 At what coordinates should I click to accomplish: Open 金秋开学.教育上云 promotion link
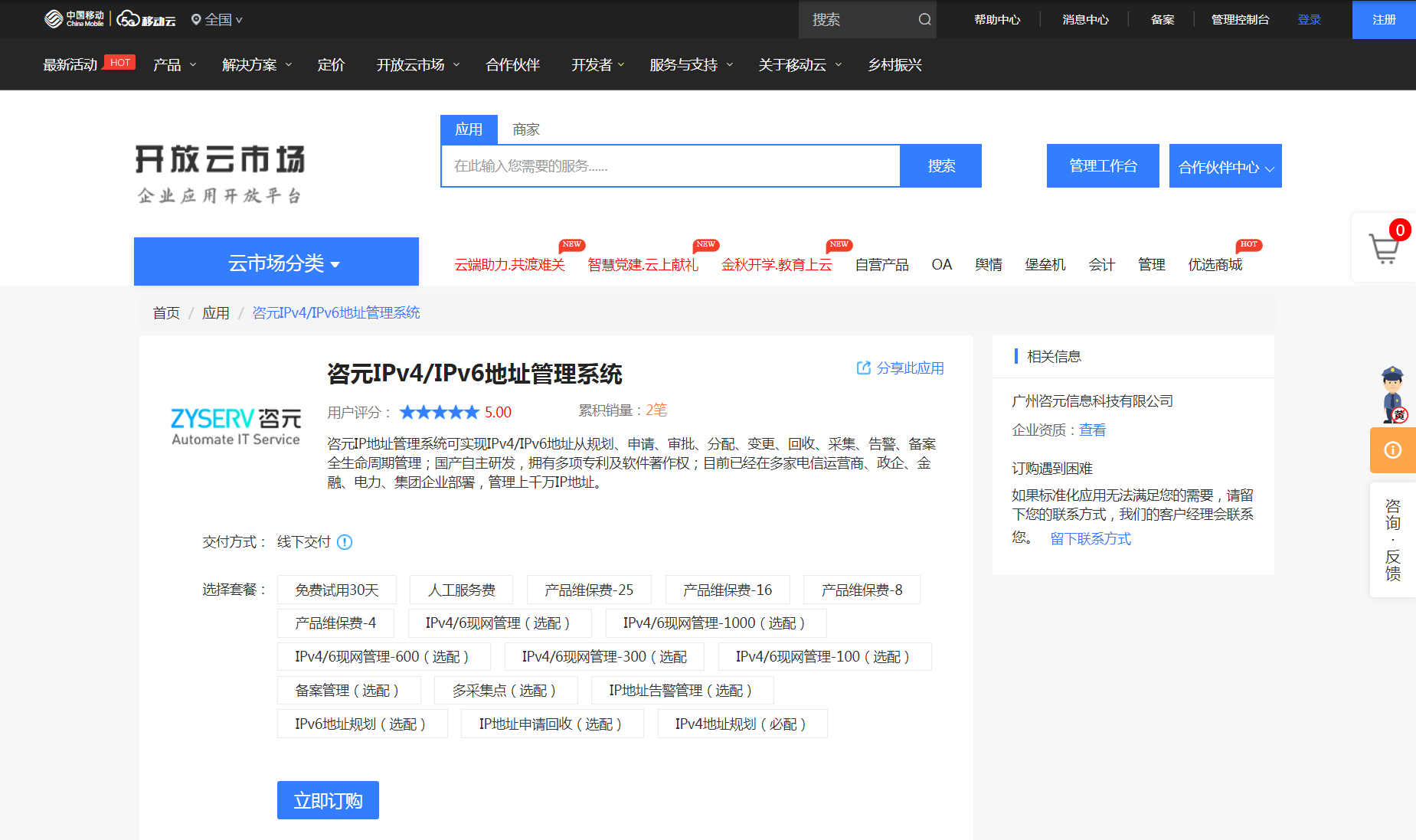click(777, 264)
